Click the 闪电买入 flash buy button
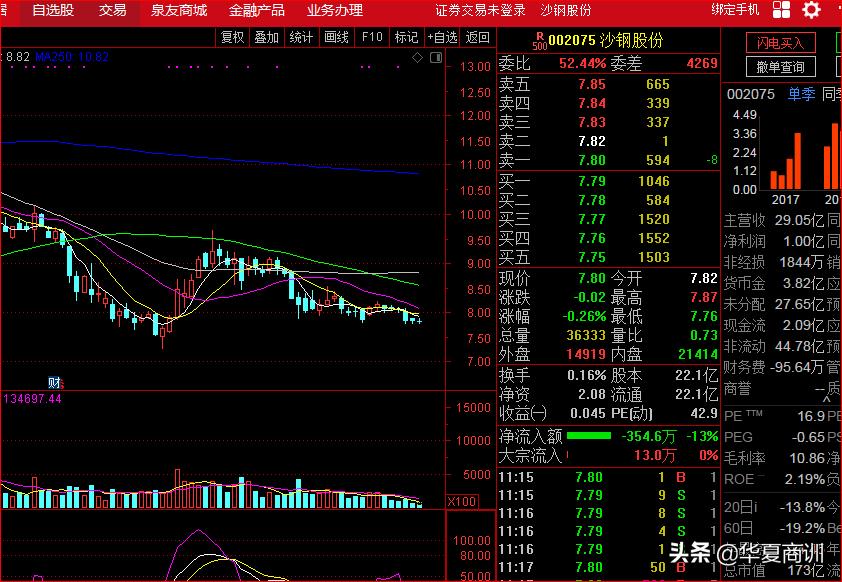842x582 pixels. (781, 42)
